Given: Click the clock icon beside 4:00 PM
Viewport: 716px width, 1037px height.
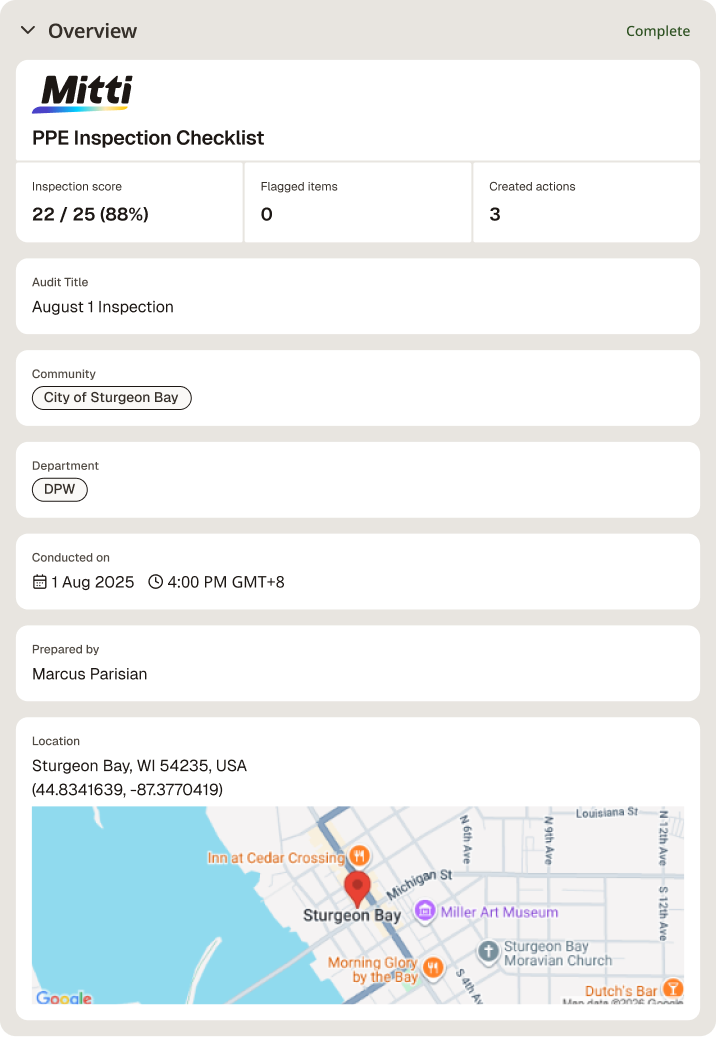Looking at the screenshot, I should pos(155,582).
